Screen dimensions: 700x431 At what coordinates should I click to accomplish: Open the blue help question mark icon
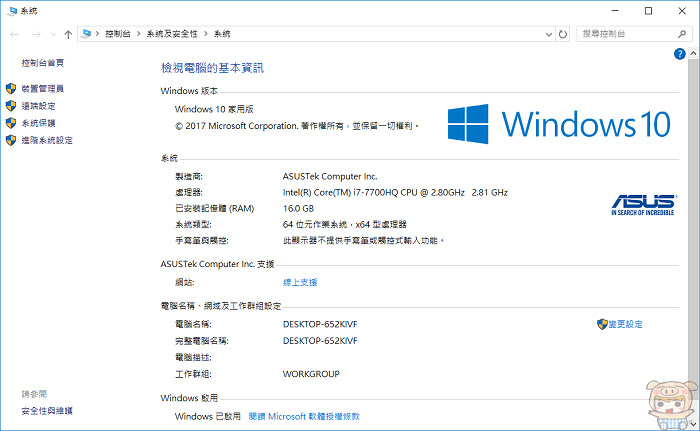pyautogui.click(x=679, y=54)
